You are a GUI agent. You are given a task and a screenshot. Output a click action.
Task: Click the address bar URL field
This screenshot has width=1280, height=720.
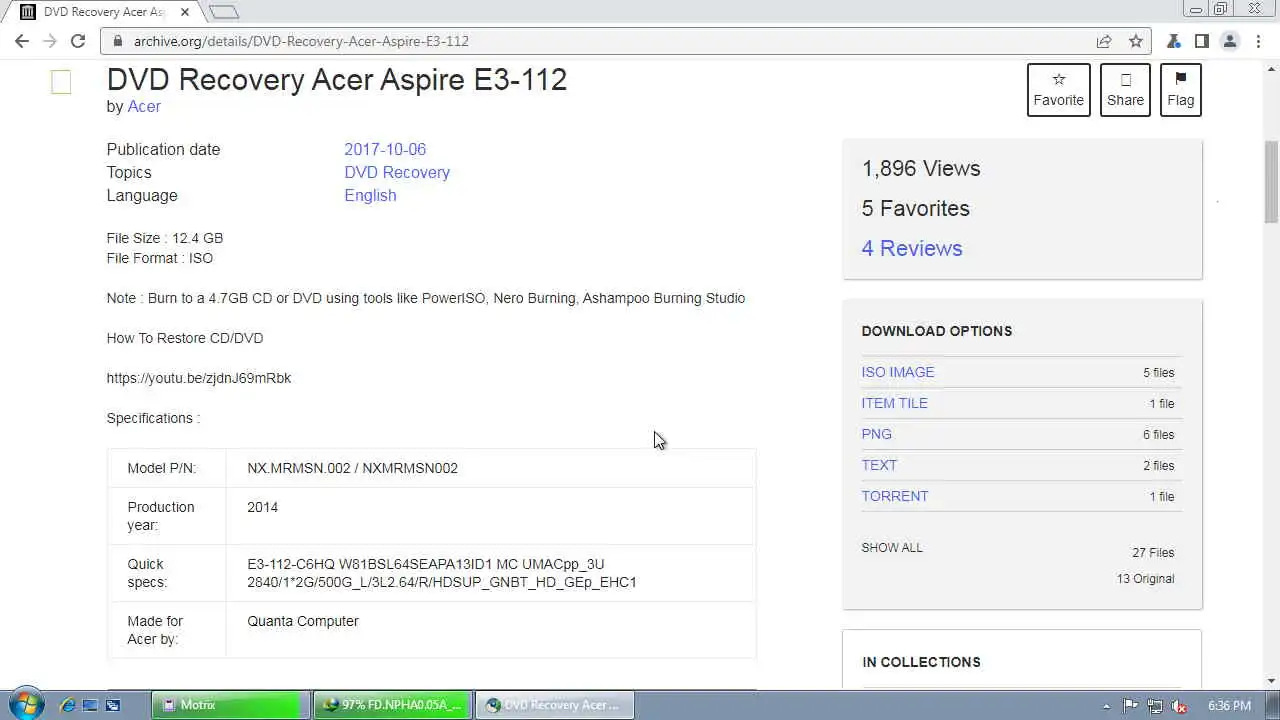coord(600,41)
